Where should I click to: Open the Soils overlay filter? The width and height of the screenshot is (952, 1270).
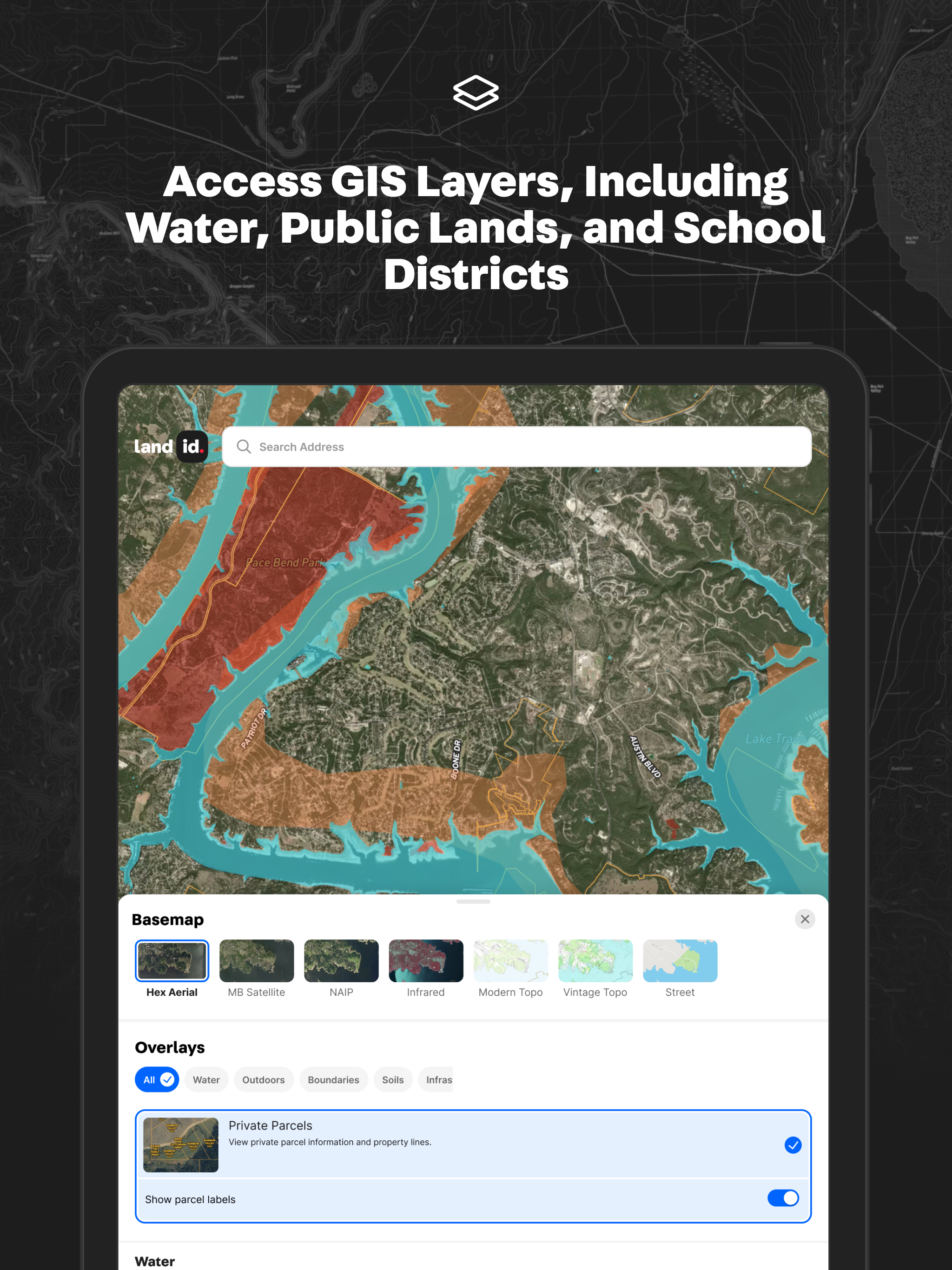pyautogui.click(x=393, y=1080)
